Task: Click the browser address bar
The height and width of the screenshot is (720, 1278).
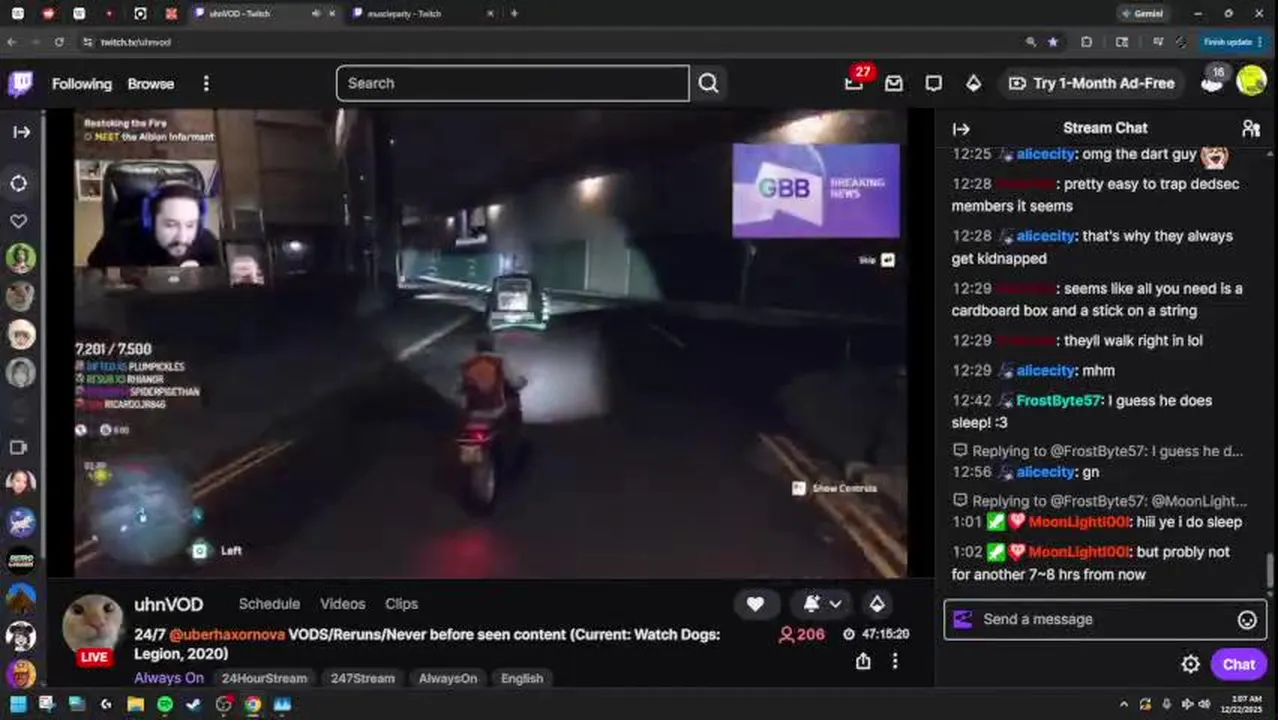Action: point(550,42)
